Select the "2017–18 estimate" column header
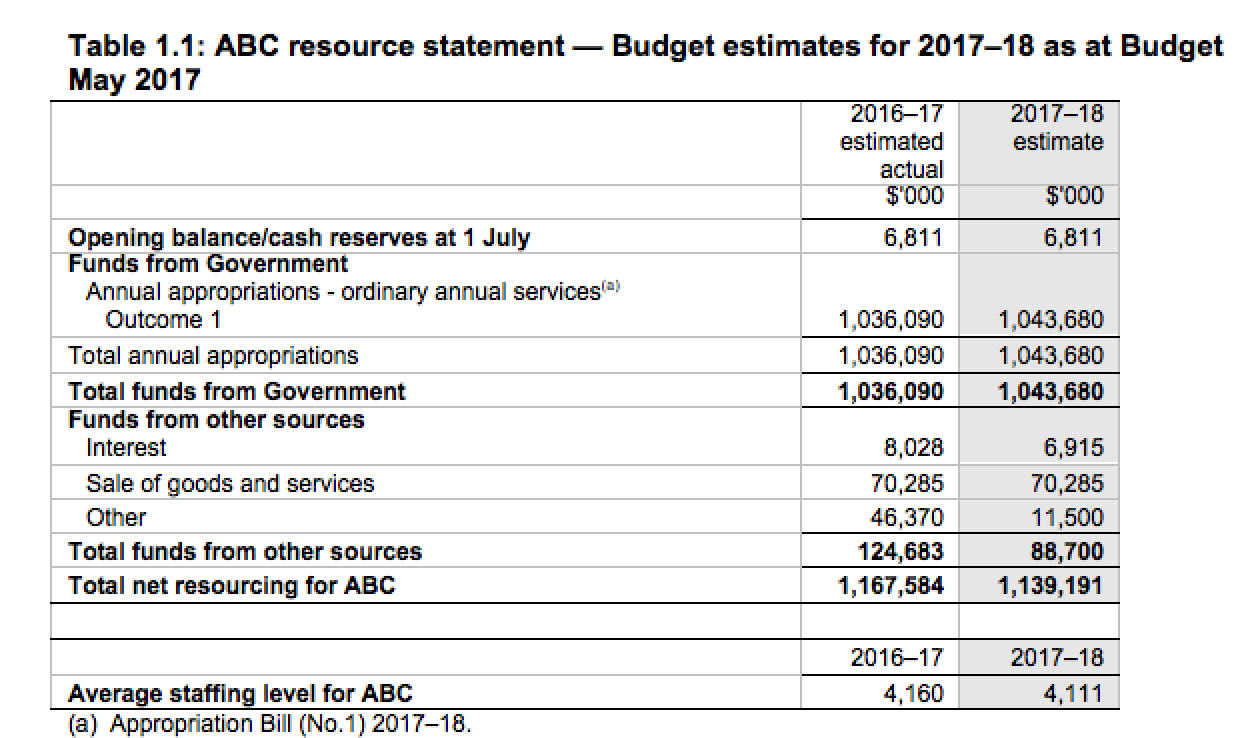 click(1058, 127)
